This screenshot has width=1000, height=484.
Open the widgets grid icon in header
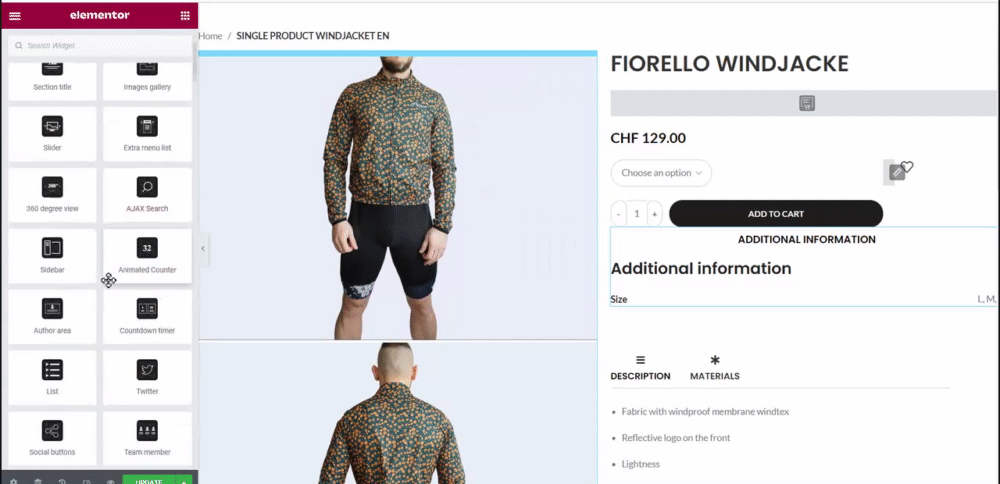click(185, 15)
